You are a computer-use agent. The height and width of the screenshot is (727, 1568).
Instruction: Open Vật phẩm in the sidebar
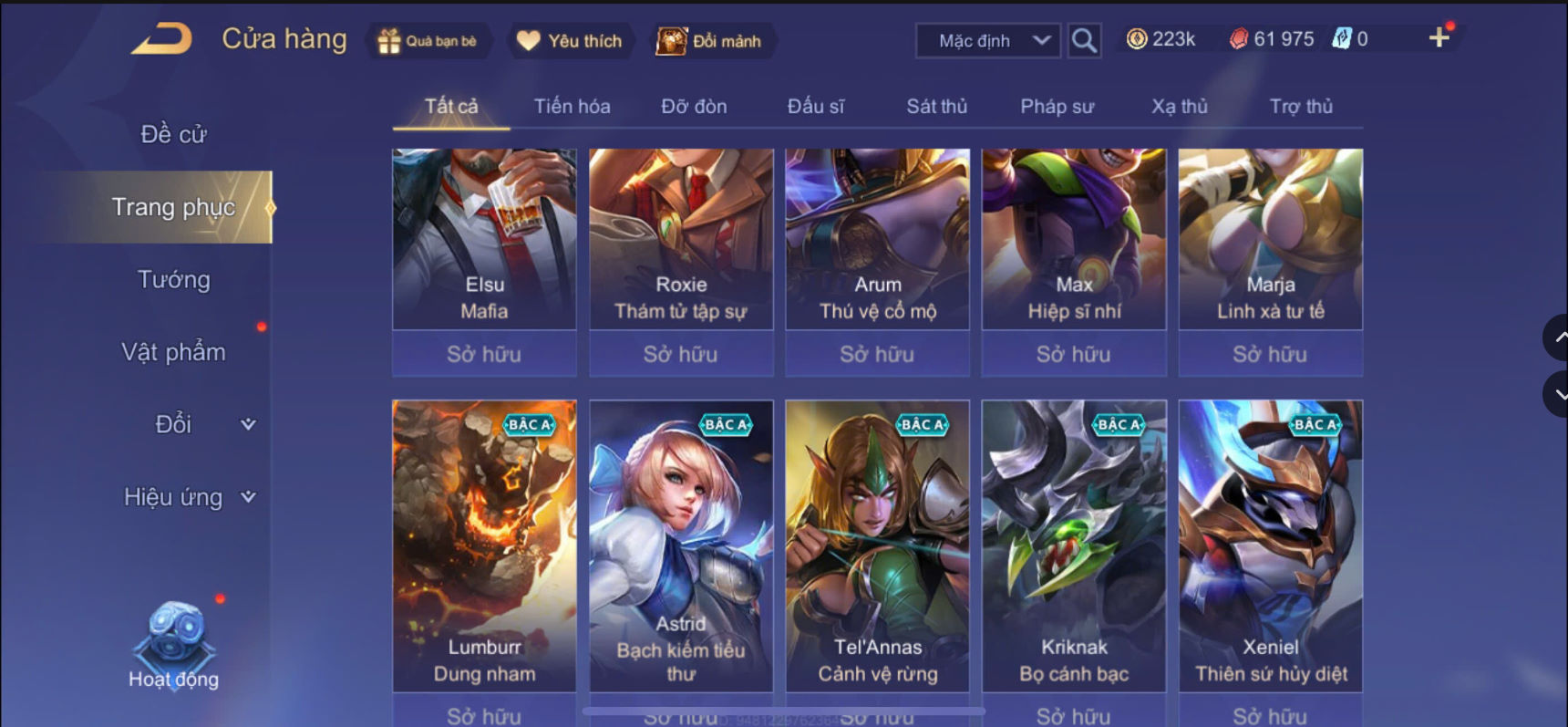pyautogui.click(x=173, y=352)
